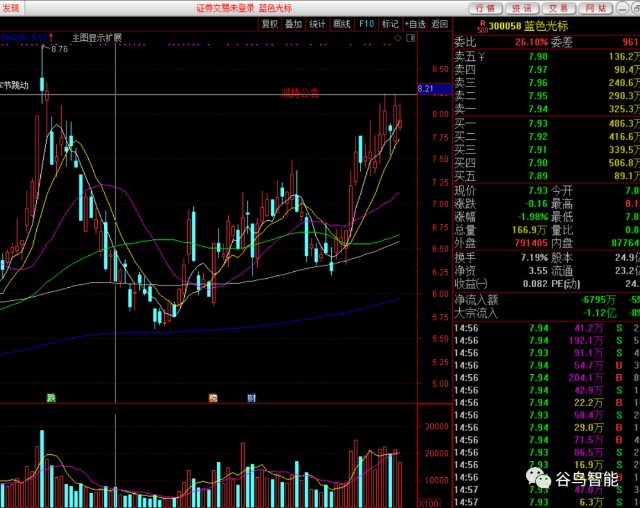This screenshot has height=508, width=640.
Task: Select the 14:57 trade with 6.3万 volume
Action: pyautogui.click(x=547, y=502)
